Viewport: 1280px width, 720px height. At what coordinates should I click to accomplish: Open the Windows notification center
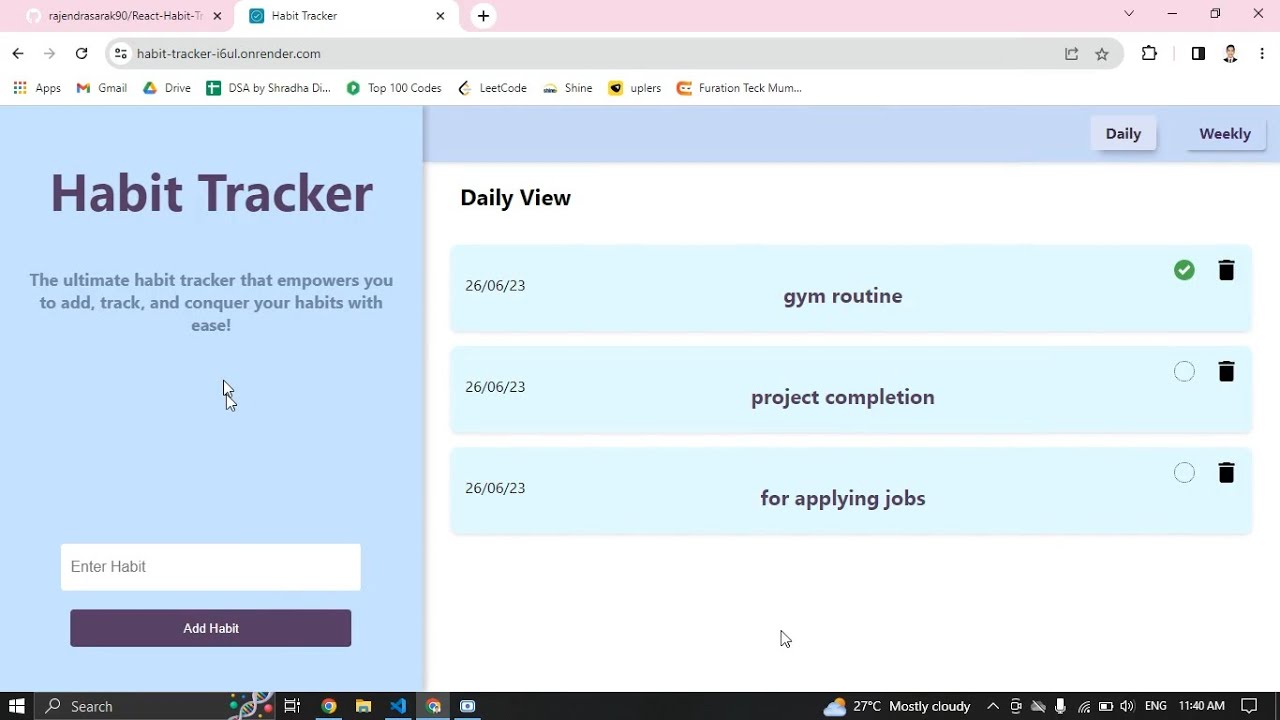pos(1249,706)
